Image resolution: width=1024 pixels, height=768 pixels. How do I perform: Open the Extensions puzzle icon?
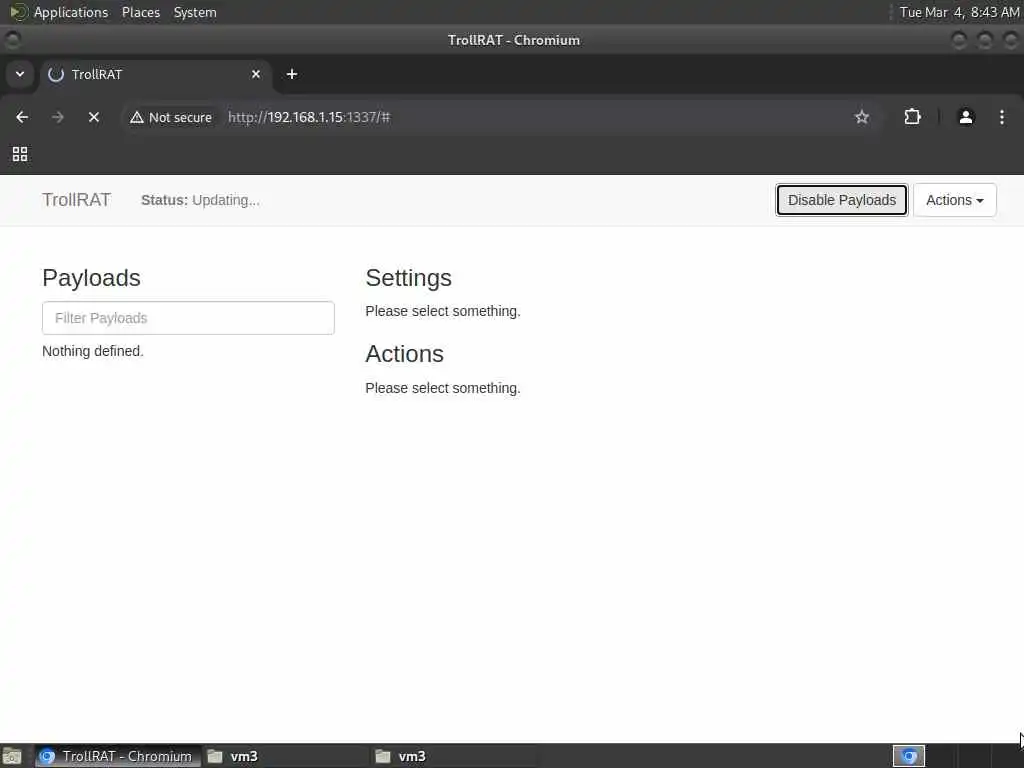coord(912,117)
